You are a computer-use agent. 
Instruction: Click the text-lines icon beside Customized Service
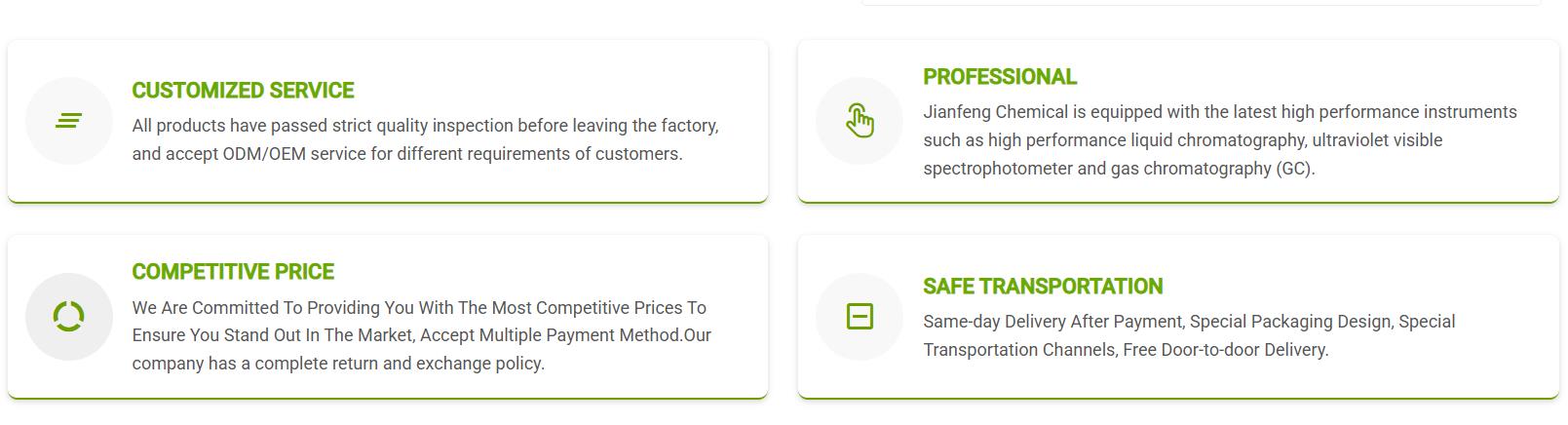point(68,121)
